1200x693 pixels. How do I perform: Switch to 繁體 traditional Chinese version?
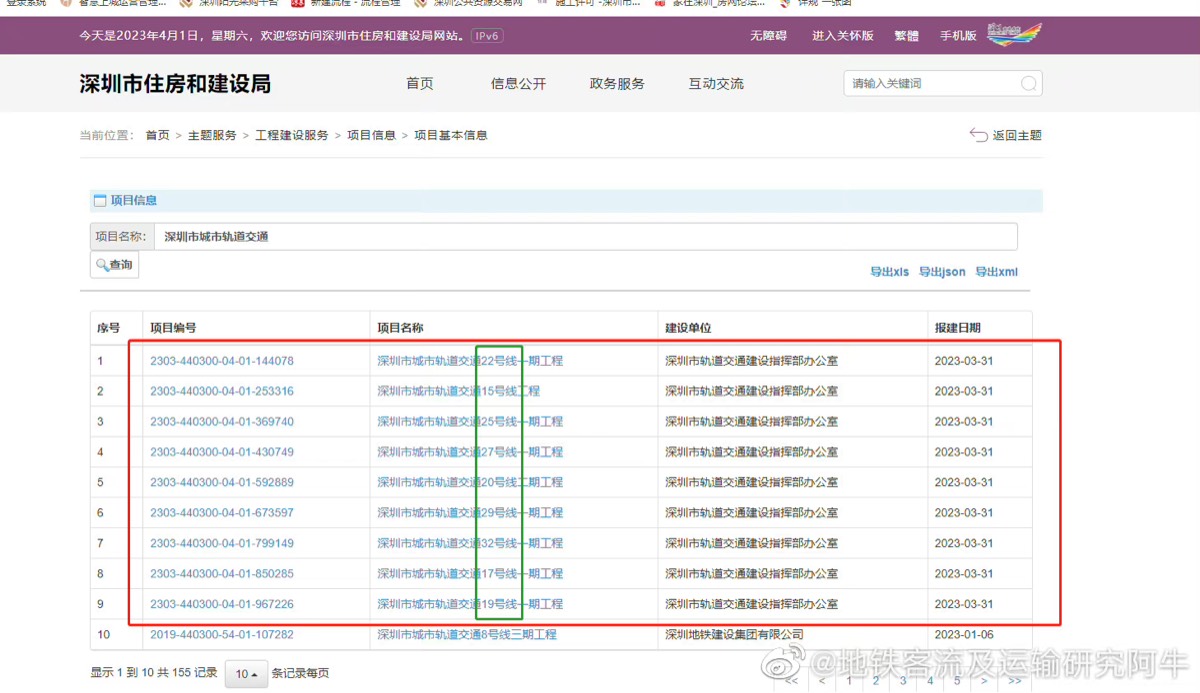906,35
